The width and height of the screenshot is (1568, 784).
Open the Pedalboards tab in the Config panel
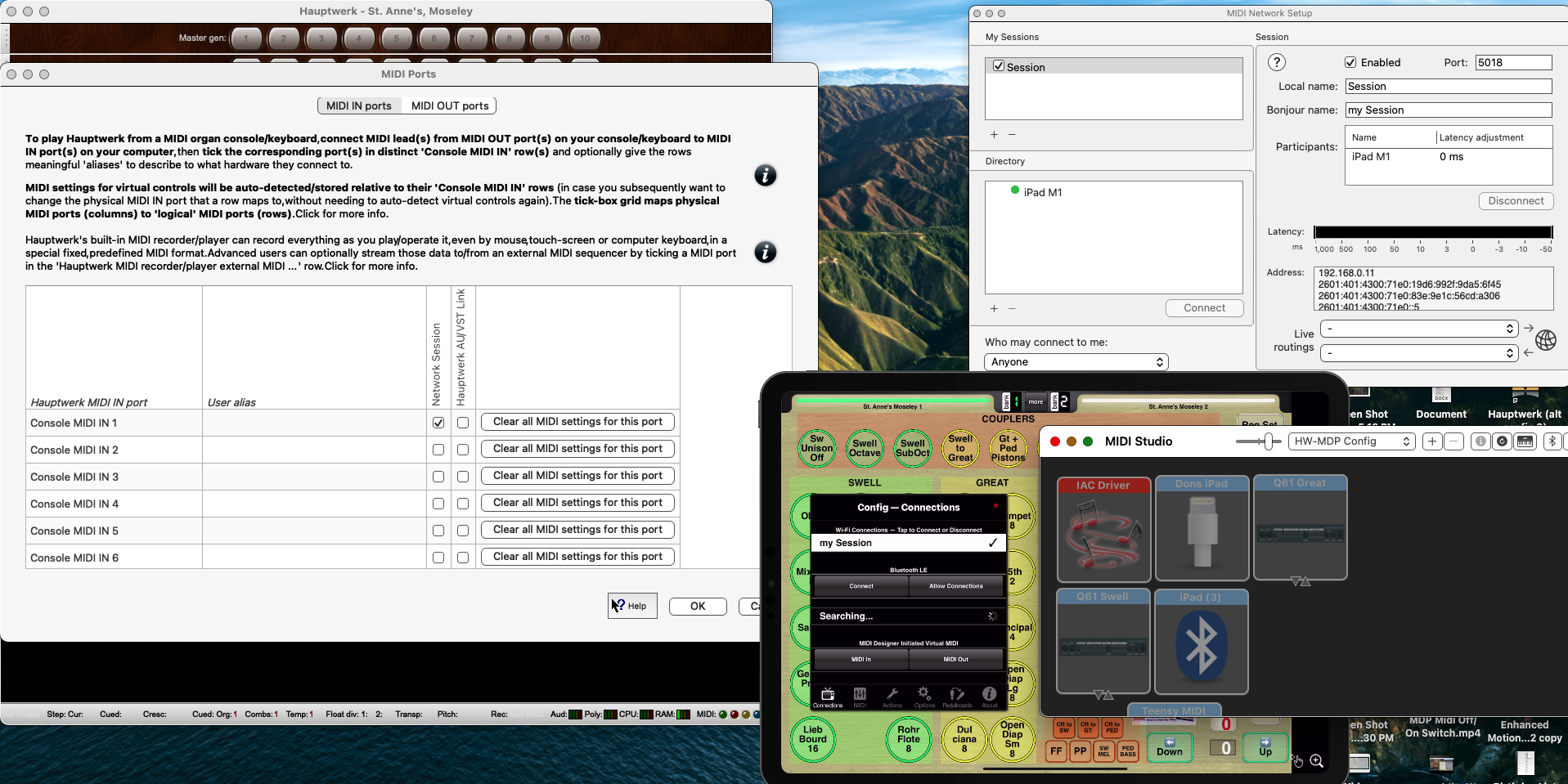pos(957,697)
